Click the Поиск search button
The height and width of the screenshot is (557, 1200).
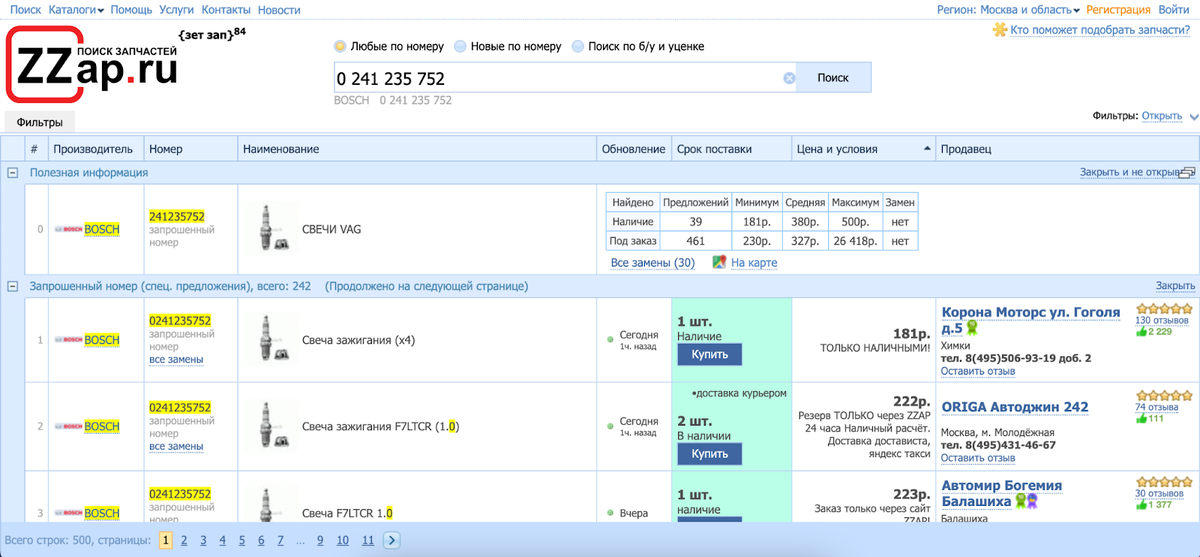(x=833, y=78)
